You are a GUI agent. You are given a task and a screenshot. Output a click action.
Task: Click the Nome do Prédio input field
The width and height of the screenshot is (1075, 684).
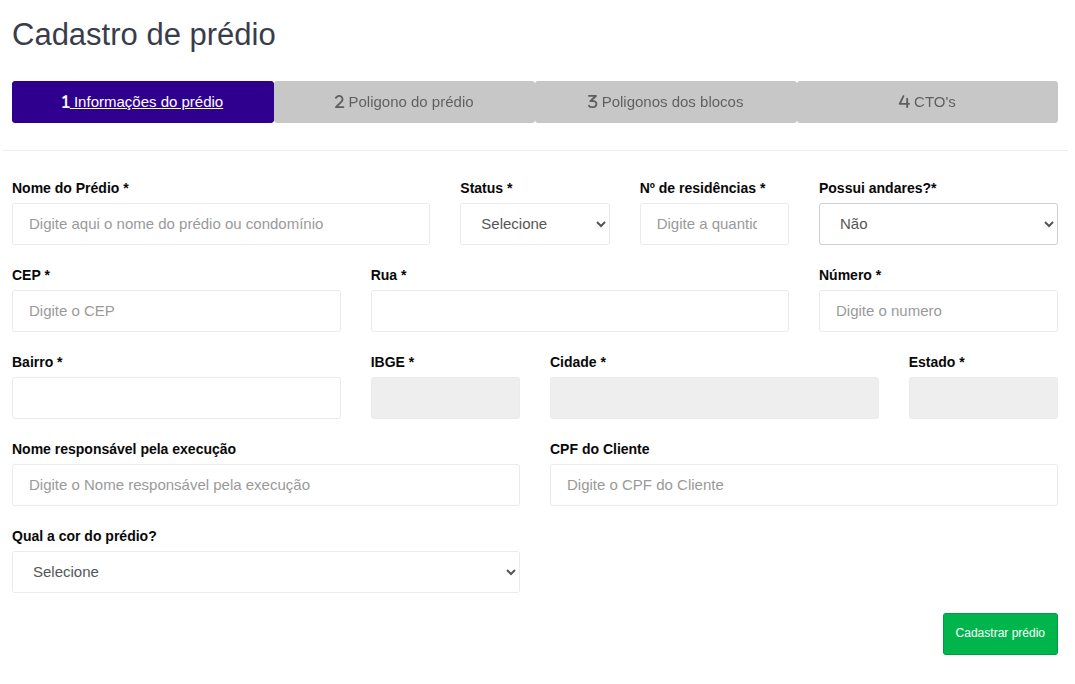pos(221,224)
